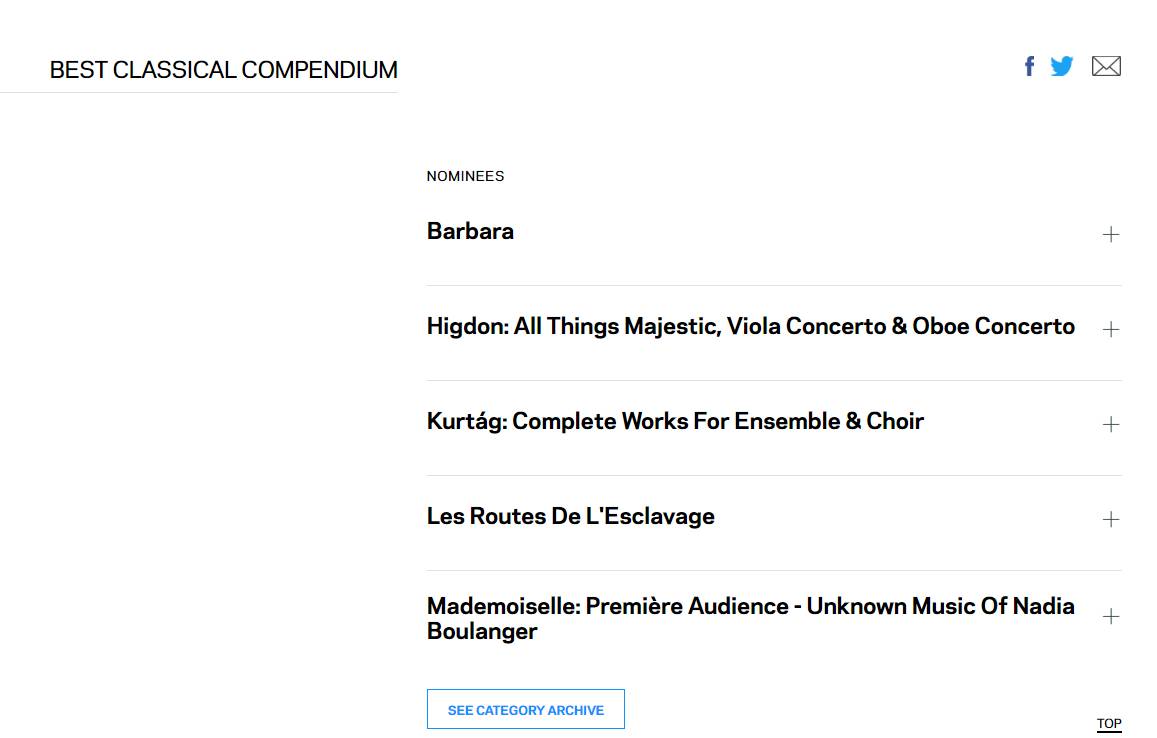
Task: Share this category on Facebook
Action: coord(1029,66)
